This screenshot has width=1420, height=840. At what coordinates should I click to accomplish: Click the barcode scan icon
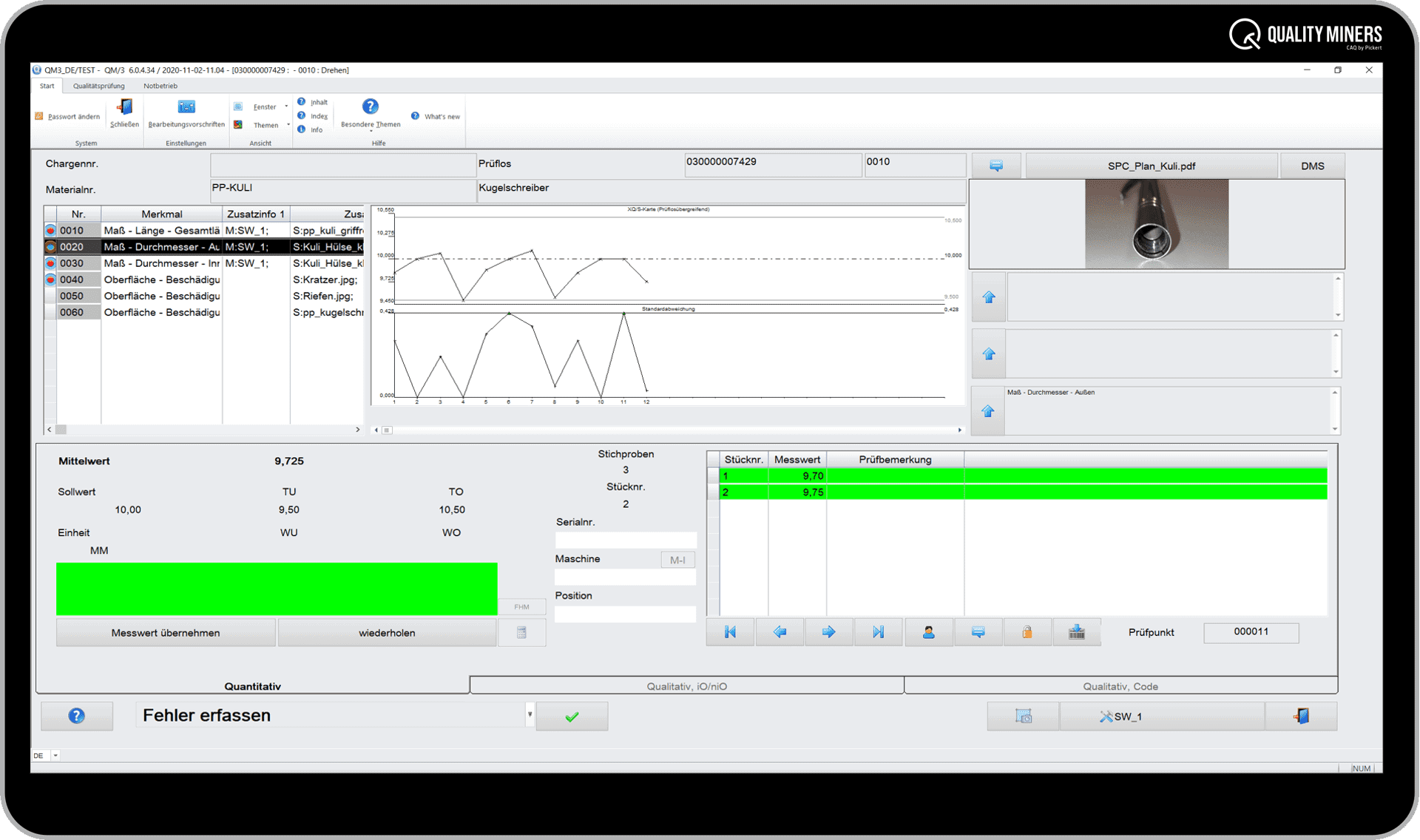[1077, 631]
